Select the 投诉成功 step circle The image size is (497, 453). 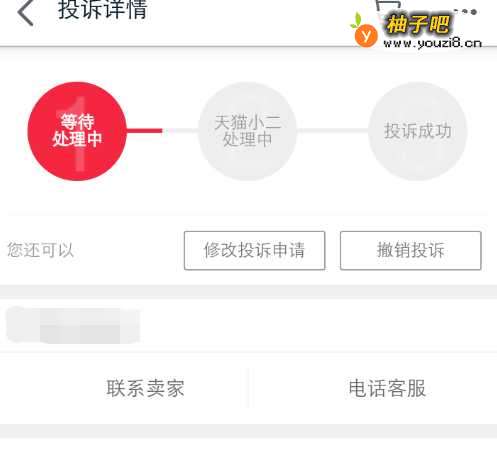click(418, 131)
